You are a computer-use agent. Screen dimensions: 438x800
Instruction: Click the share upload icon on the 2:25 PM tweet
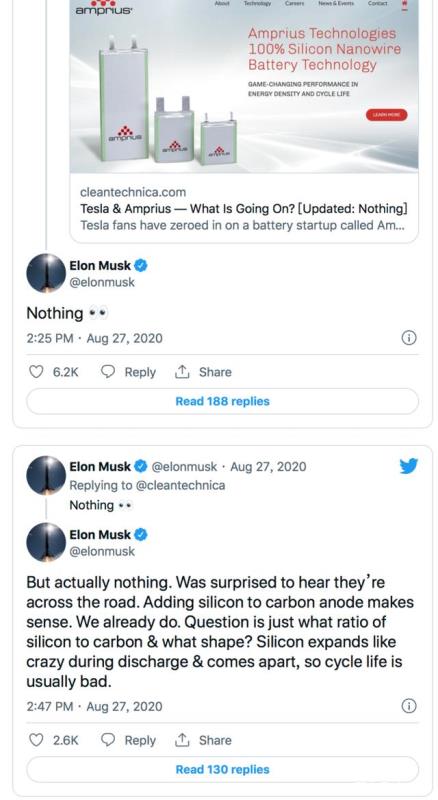click(182, 372)
